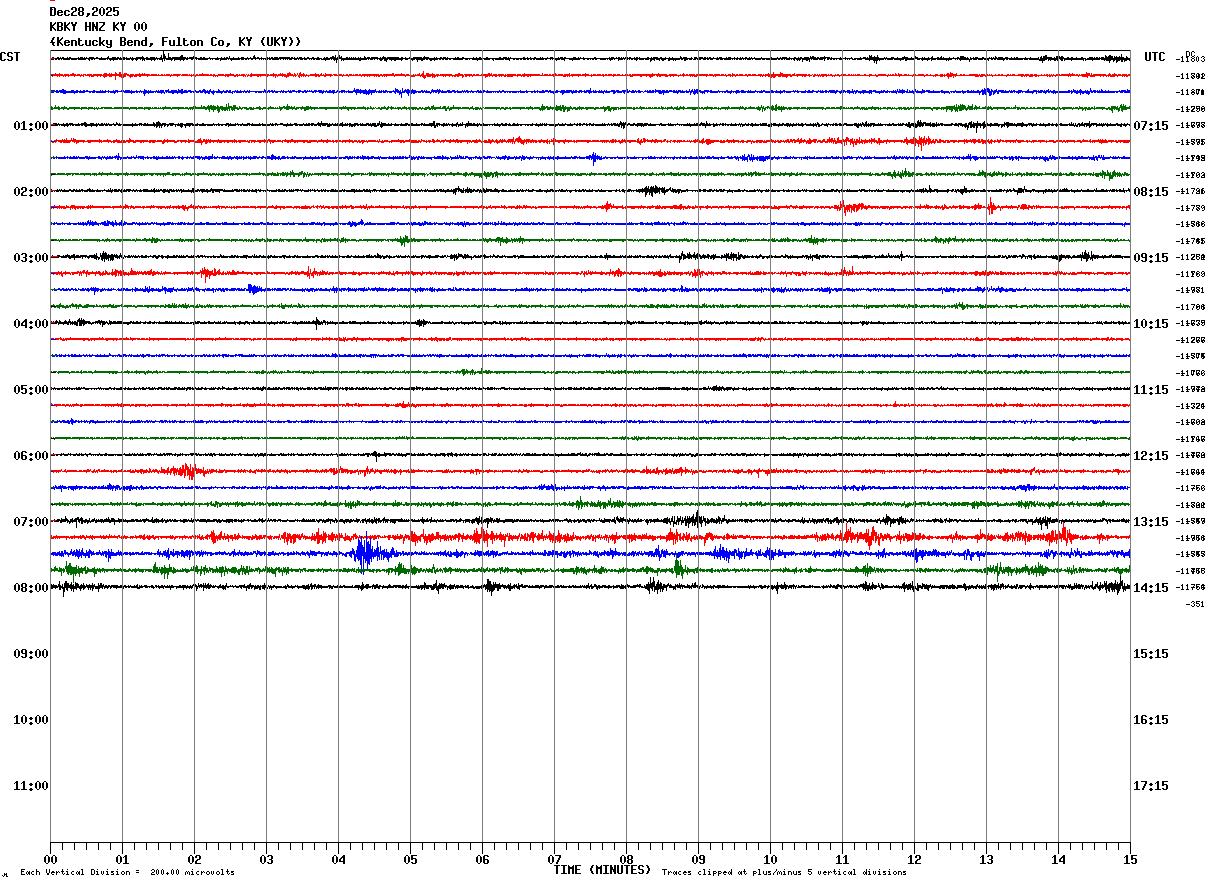Click minute 00 on the time axis
This screenshot has width=1210, height=886.
(x=50, y=859)
